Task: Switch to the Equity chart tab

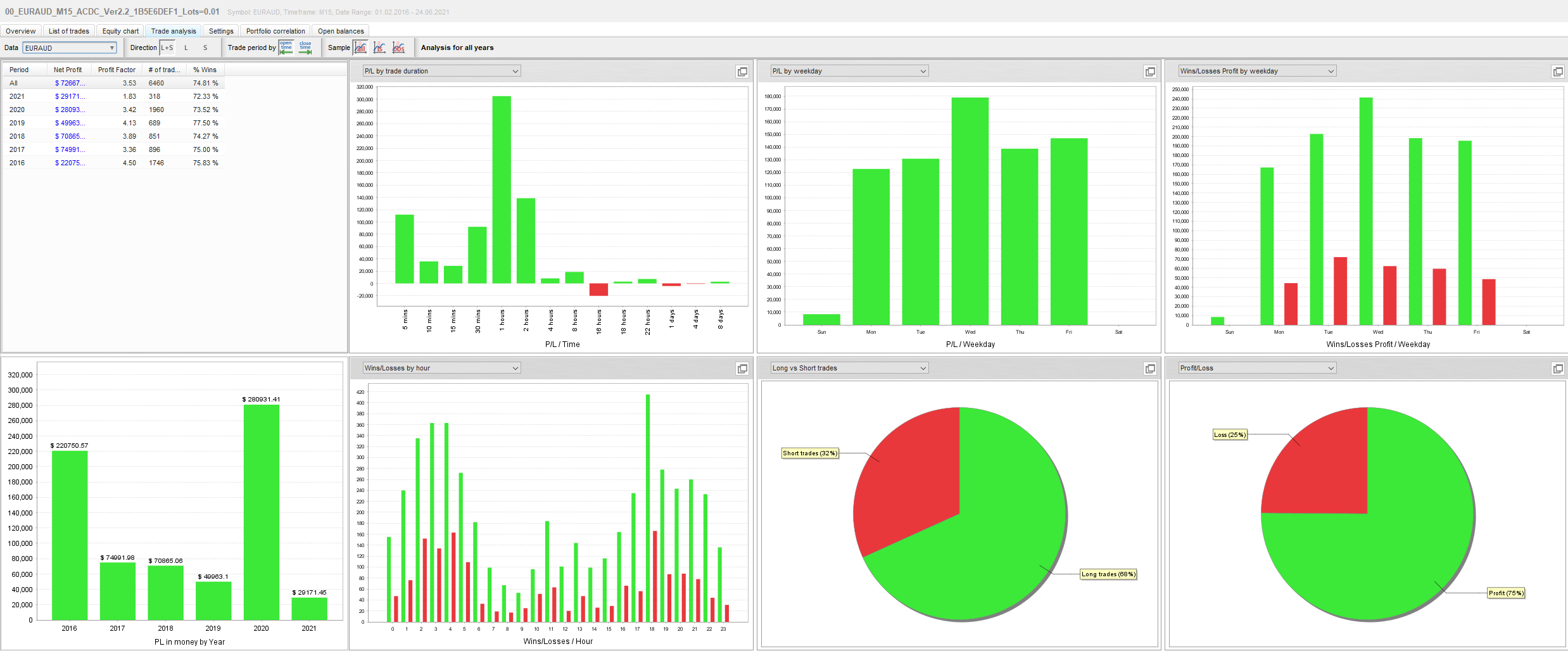Action: click(x=120, y=31)
